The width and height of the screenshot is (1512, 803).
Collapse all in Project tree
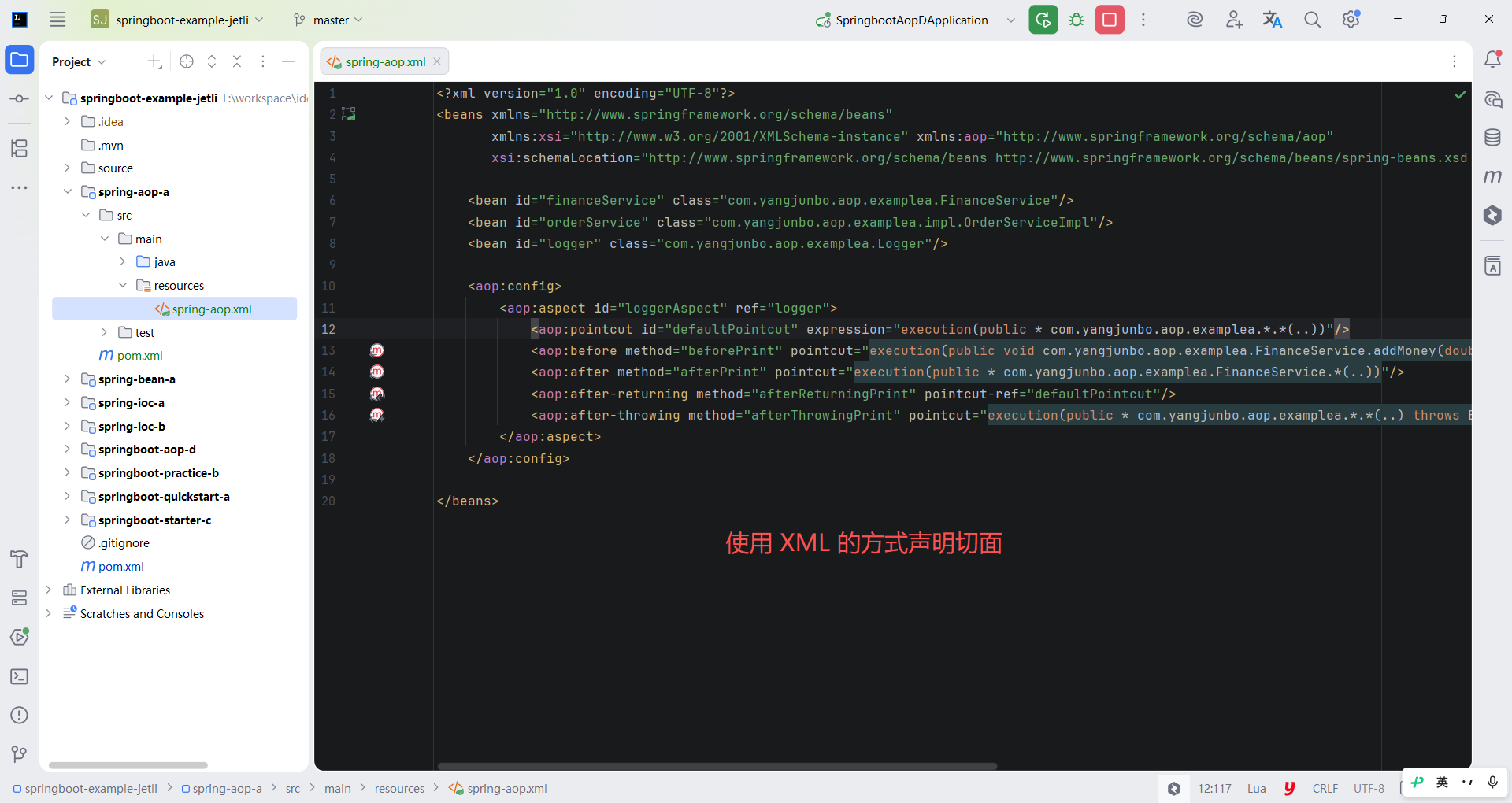click(237, 61)
